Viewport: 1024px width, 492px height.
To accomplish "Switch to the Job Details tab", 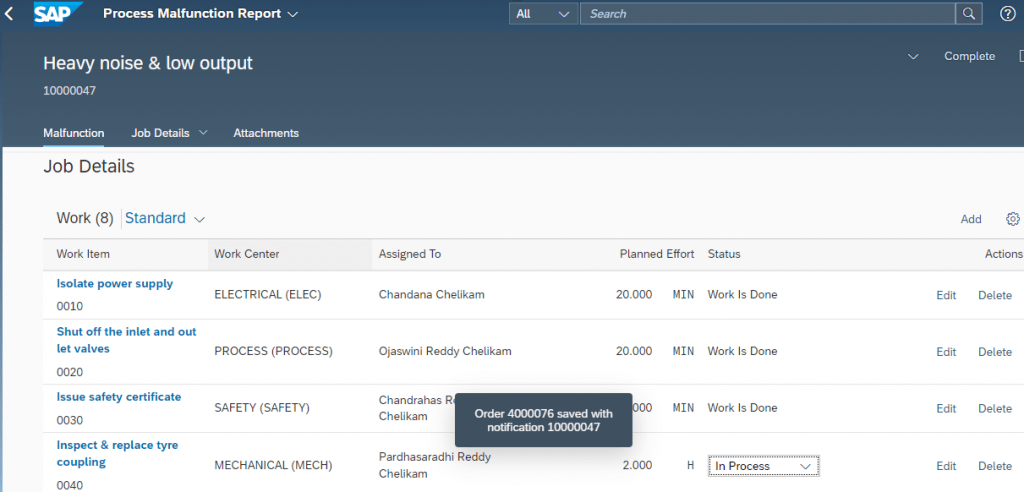I will click(x=160, y=133).
